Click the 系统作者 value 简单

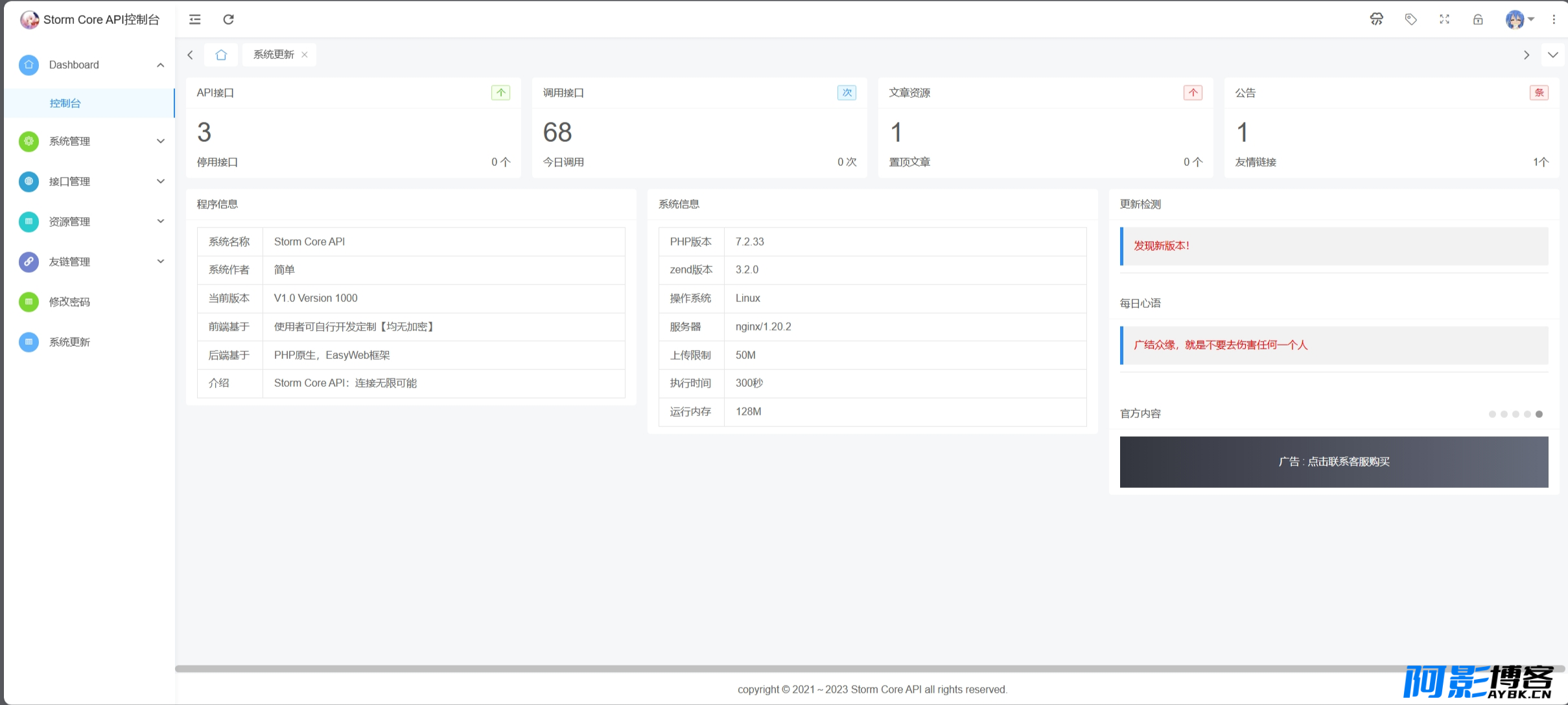pos(284,270)
